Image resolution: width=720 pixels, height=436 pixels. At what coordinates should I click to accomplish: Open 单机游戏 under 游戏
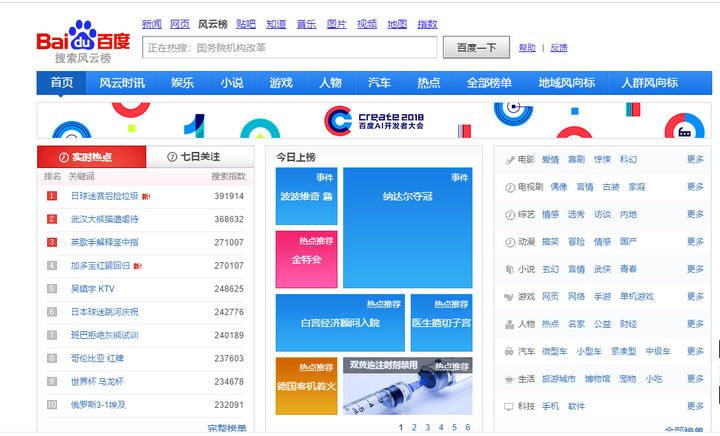(x=636, y=296)
